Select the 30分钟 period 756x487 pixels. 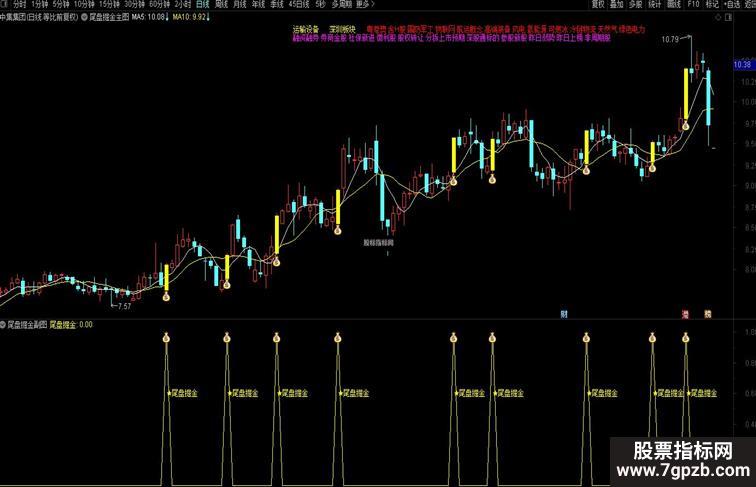(x=134, y=4)
